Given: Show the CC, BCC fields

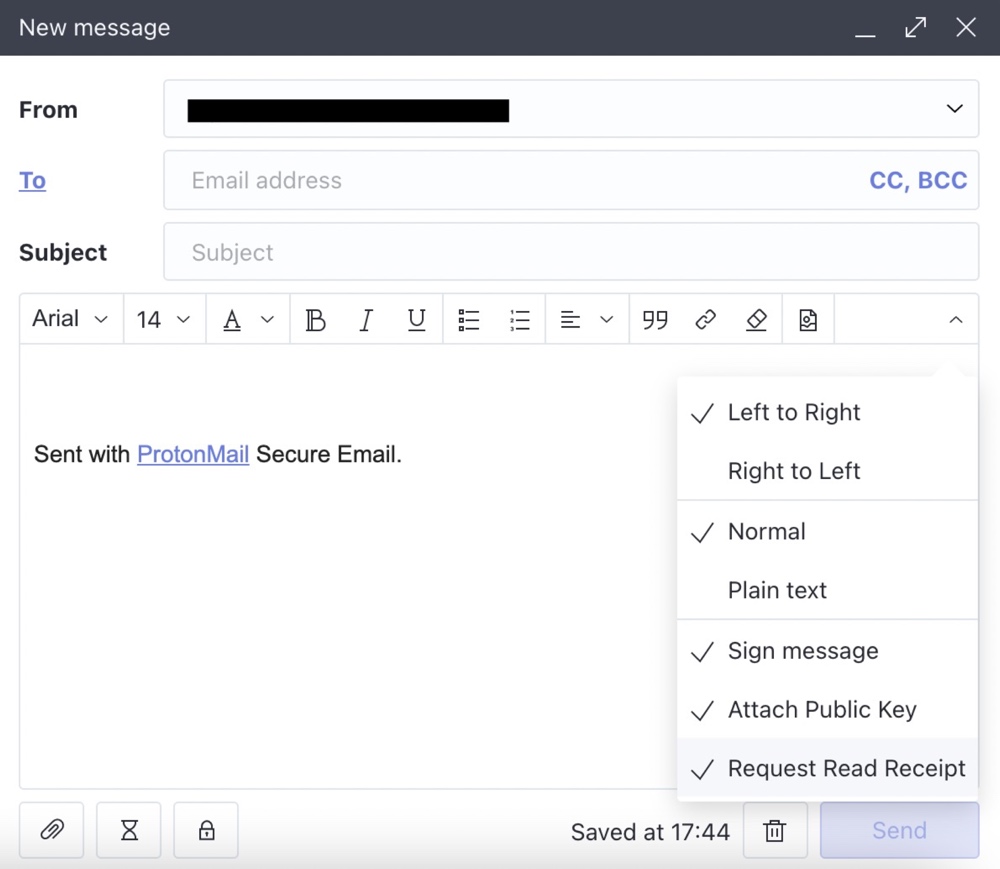Looking at the screenshot, I should [x=918, y=180].
